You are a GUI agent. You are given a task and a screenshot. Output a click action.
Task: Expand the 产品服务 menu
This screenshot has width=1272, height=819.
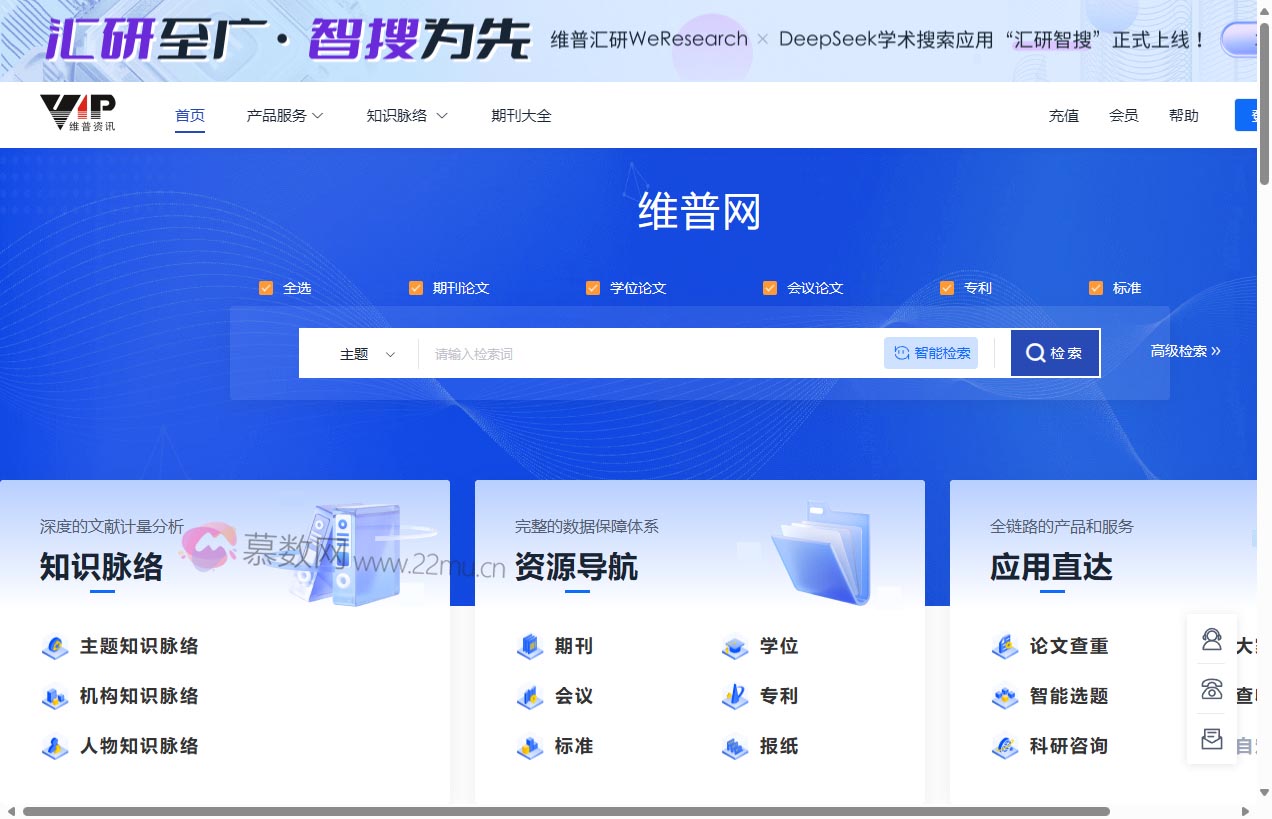(x=285, y=115)
